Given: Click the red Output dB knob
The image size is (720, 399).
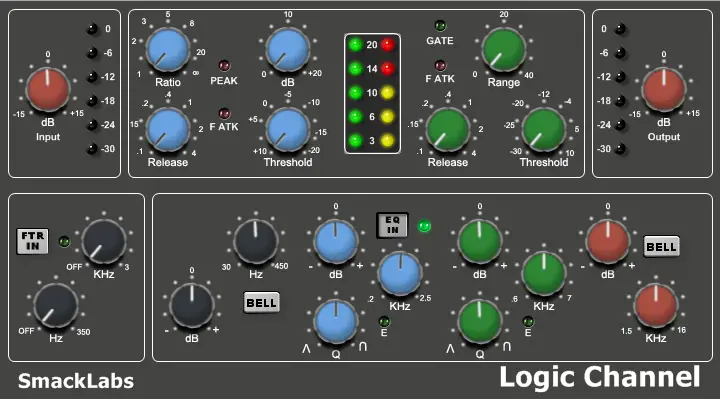Looking at the screenshot, I should 664,90.
